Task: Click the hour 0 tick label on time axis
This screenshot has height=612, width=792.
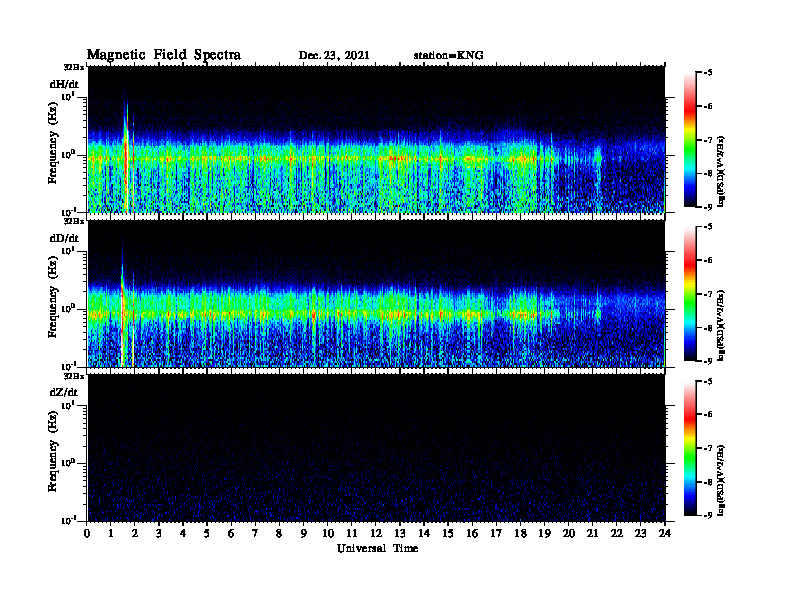Action: [87, 533]
